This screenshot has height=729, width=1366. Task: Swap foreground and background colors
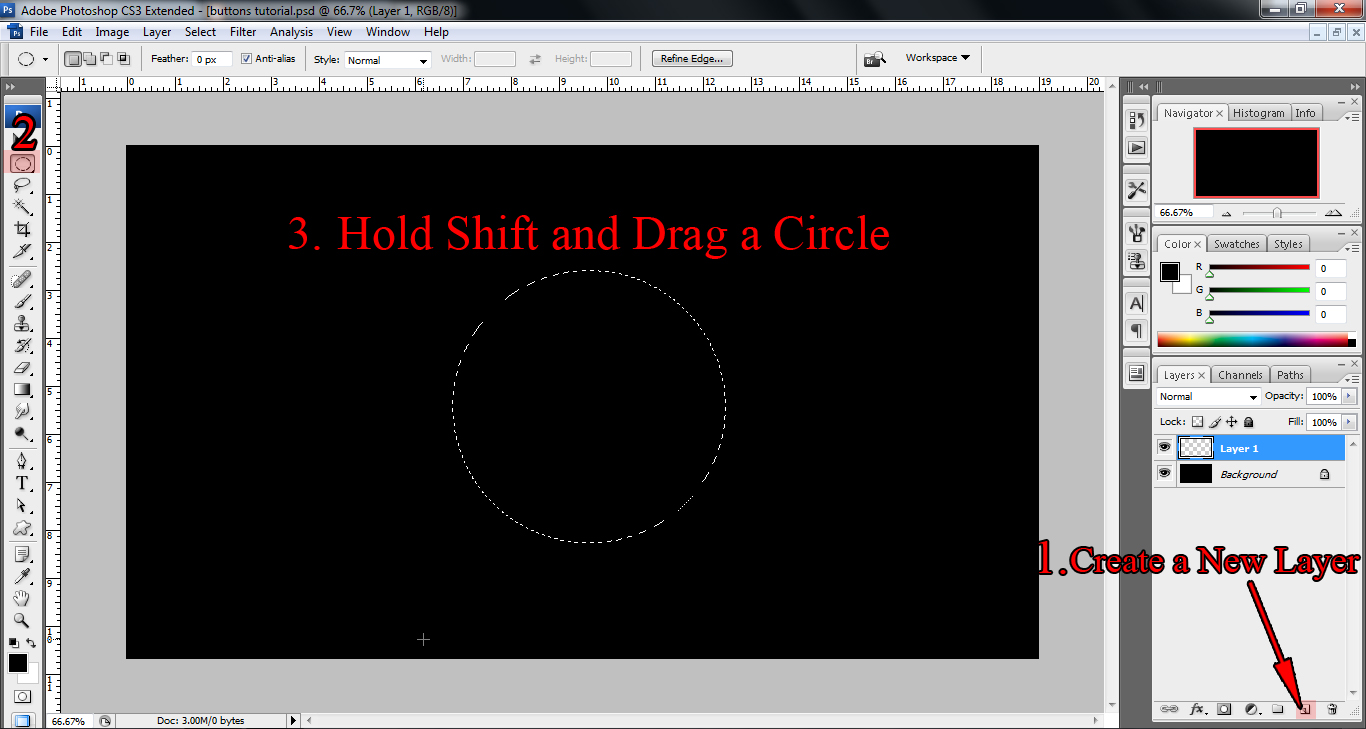tap(32, 642)
